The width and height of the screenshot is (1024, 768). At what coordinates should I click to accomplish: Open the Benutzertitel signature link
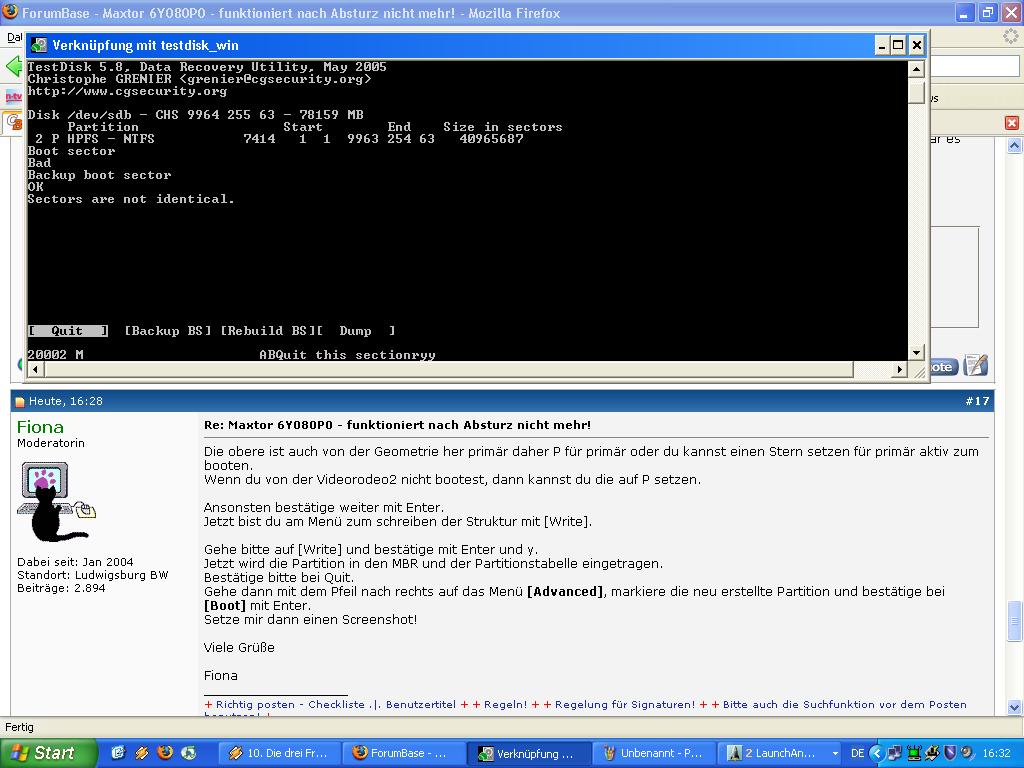421,705
